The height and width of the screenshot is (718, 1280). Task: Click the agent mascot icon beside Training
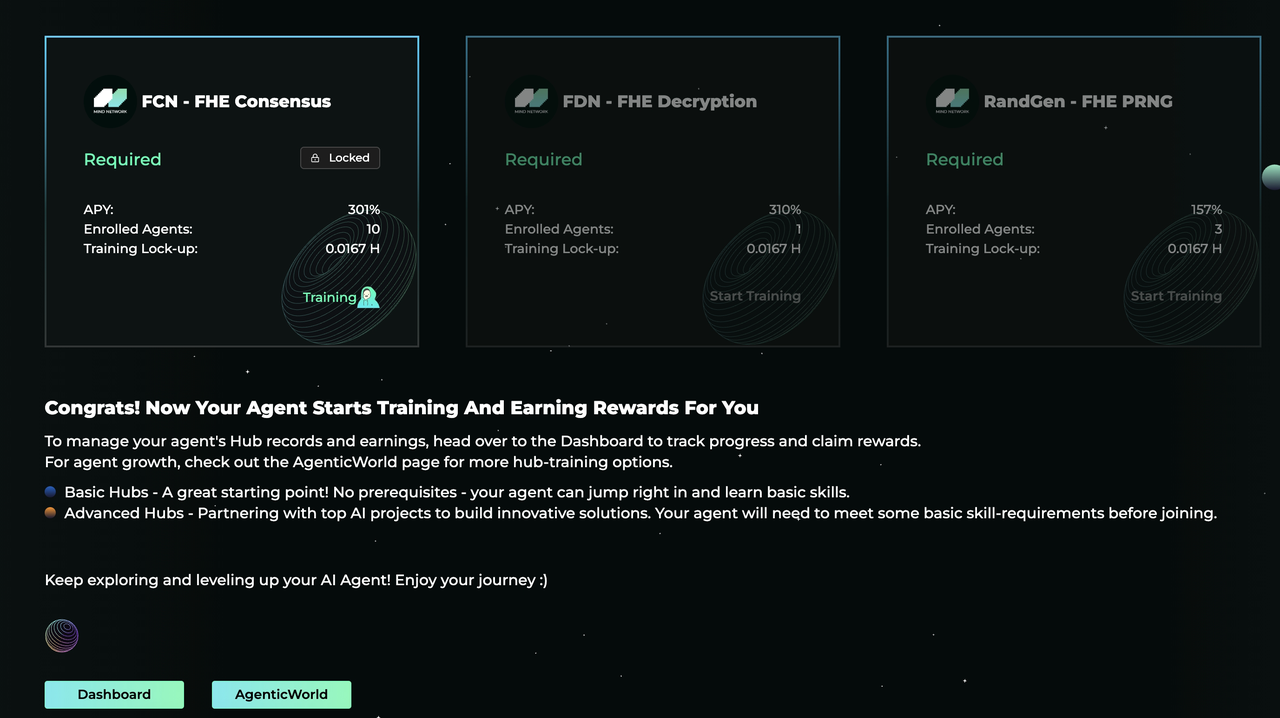pyautogui.click(x=369, y=297)
